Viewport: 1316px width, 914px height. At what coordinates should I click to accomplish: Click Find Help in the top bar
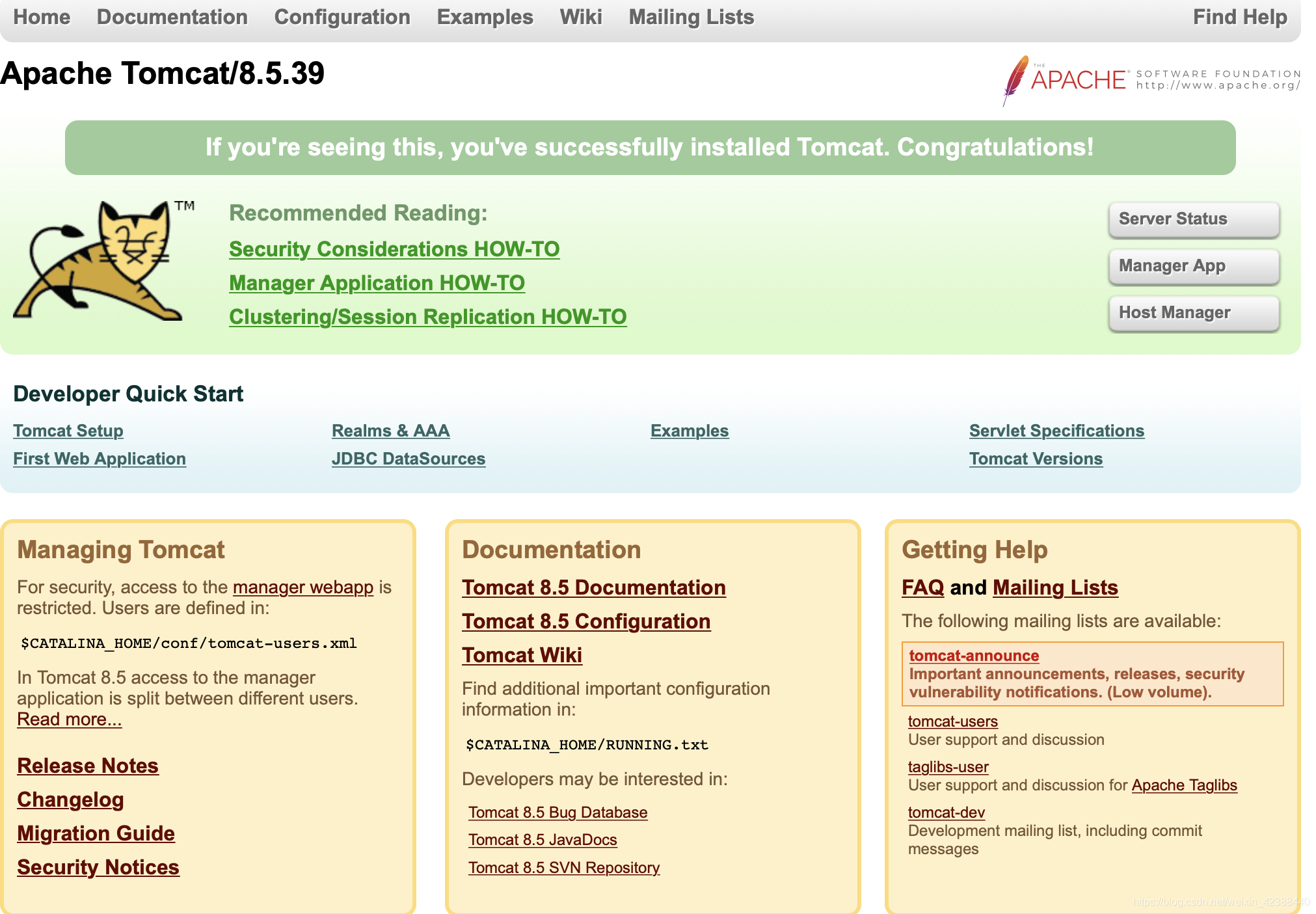click(1239, 17)
